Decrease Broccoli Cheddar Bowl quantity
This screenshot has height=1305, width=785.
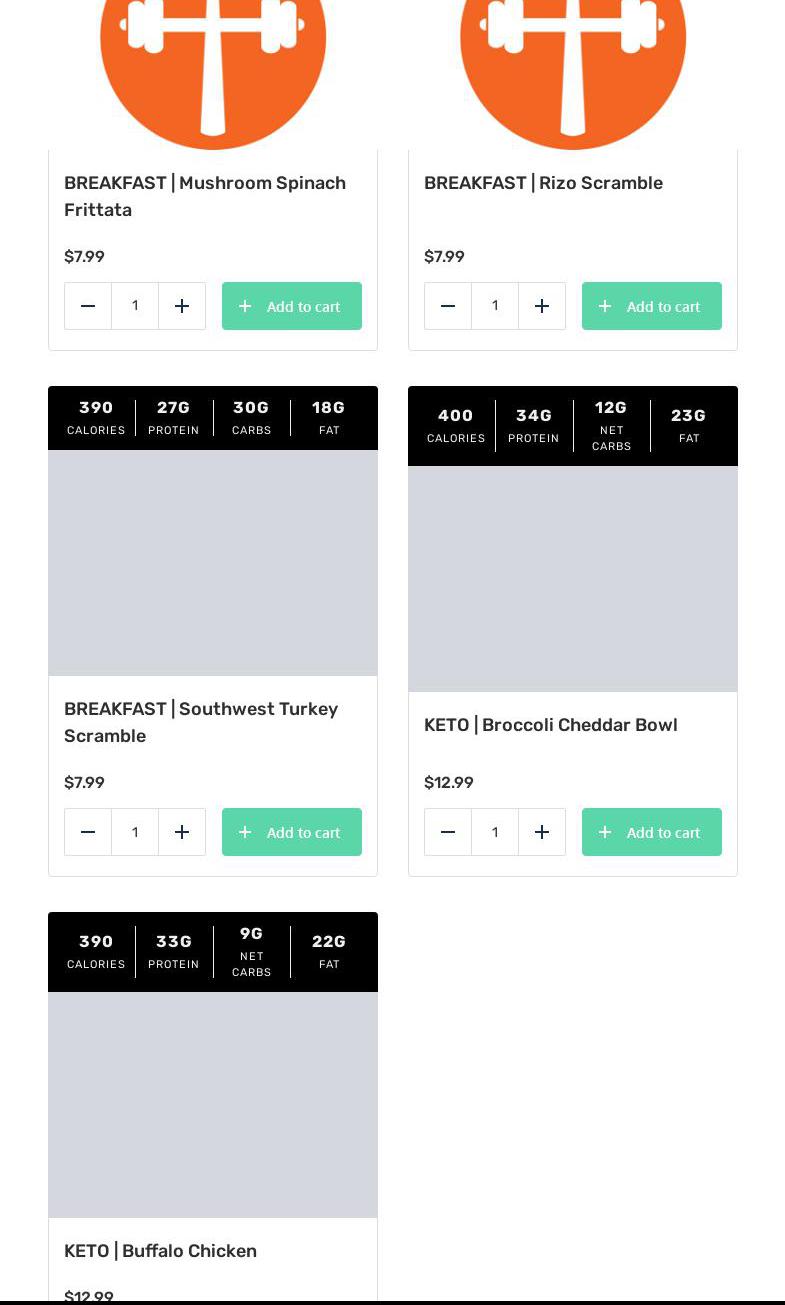(x=448, y=832)
